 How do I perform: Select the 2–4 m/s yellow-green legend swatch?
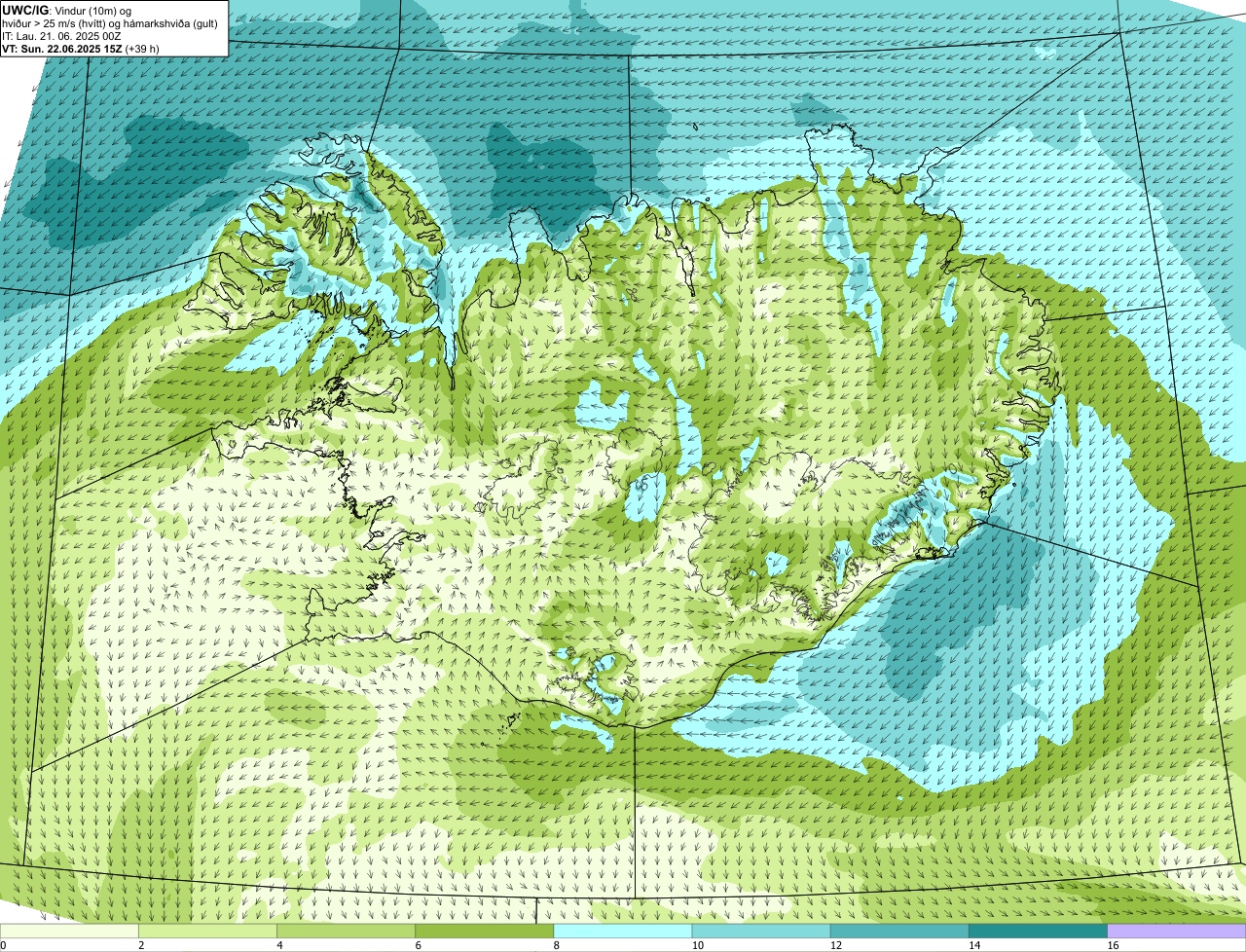click(x=209, y=932)
